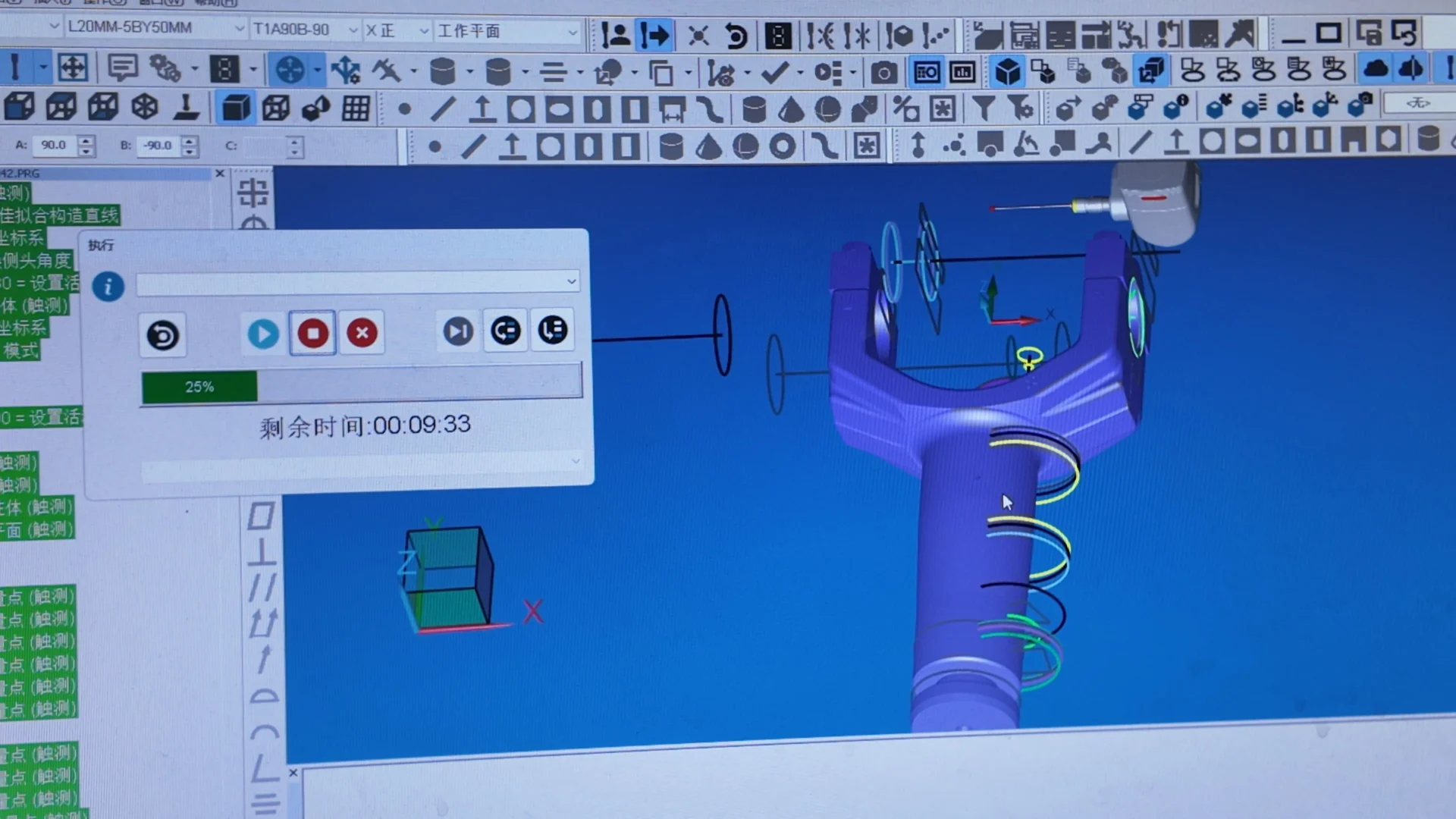Viewport: 1456px width, 819px height.
Task: Click the undo loop arrow on the top toolbar
Action: click(736, 36)
